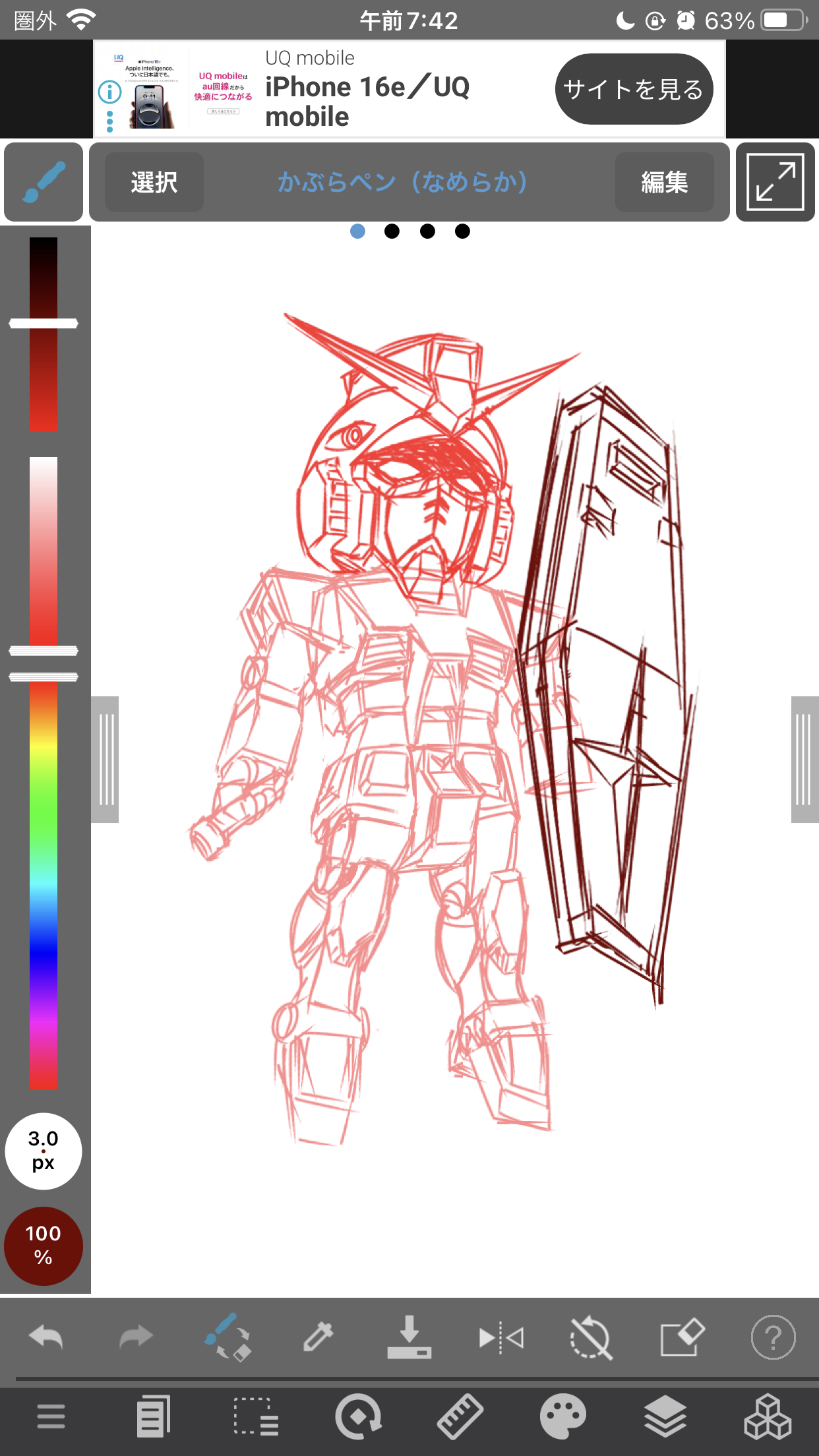
Task: Toggle the canvas rotation lock icon
Action: (x=591, y=1338)
